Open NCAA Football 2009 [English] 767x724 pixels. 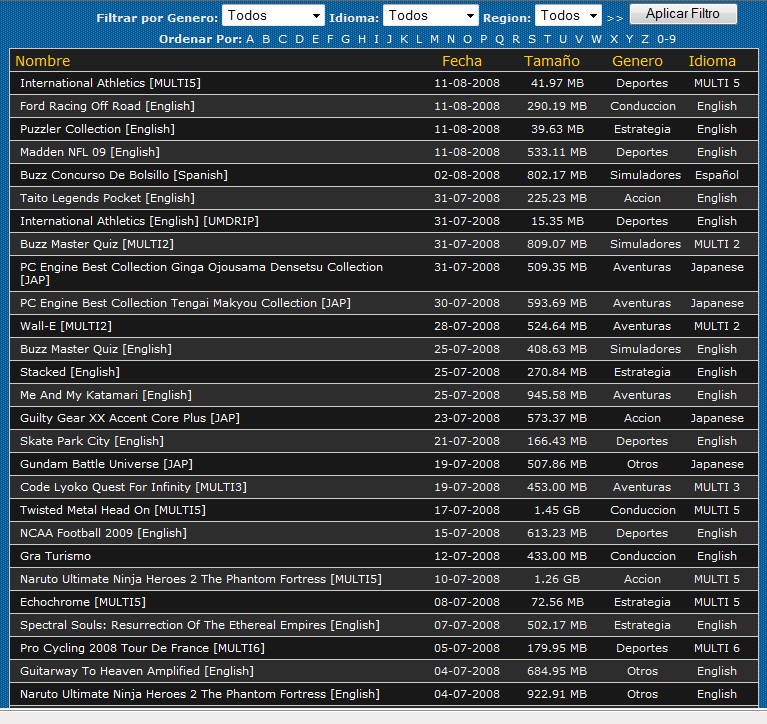(104, 533)
